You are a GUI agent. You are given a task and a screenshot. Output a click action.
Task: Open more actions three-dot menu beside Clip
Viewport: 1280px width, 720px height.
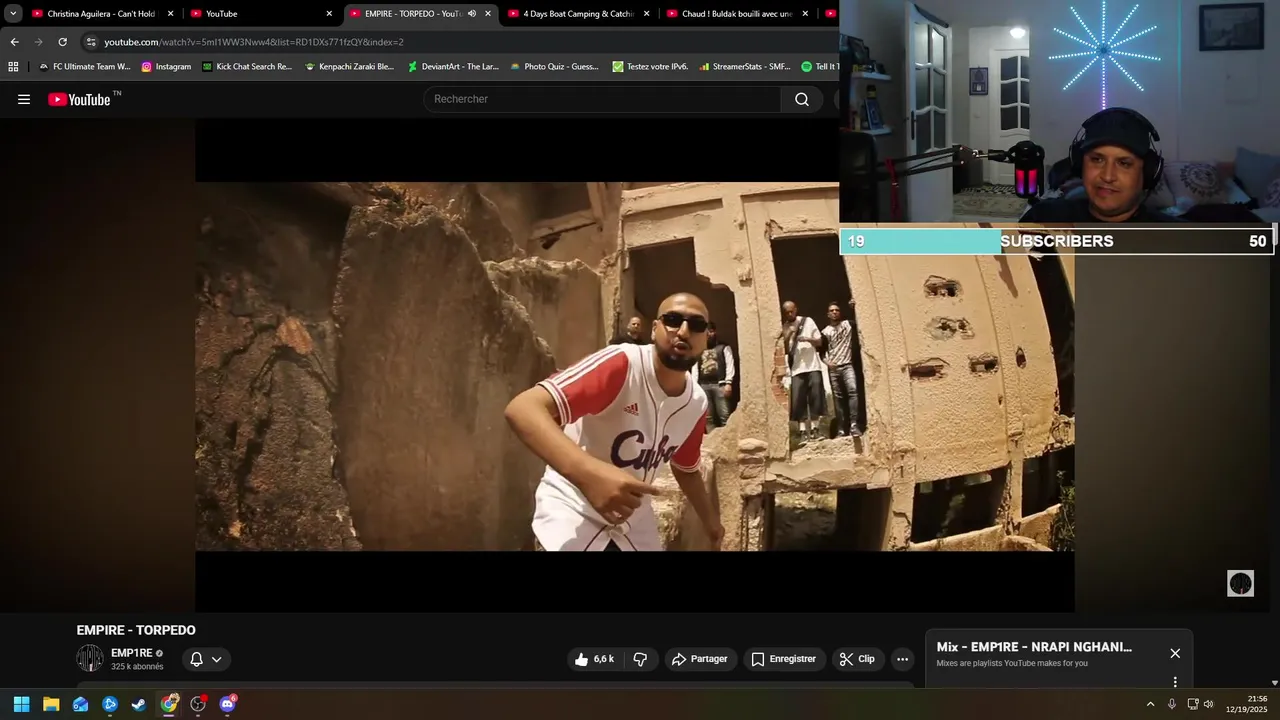click(902, 659)
